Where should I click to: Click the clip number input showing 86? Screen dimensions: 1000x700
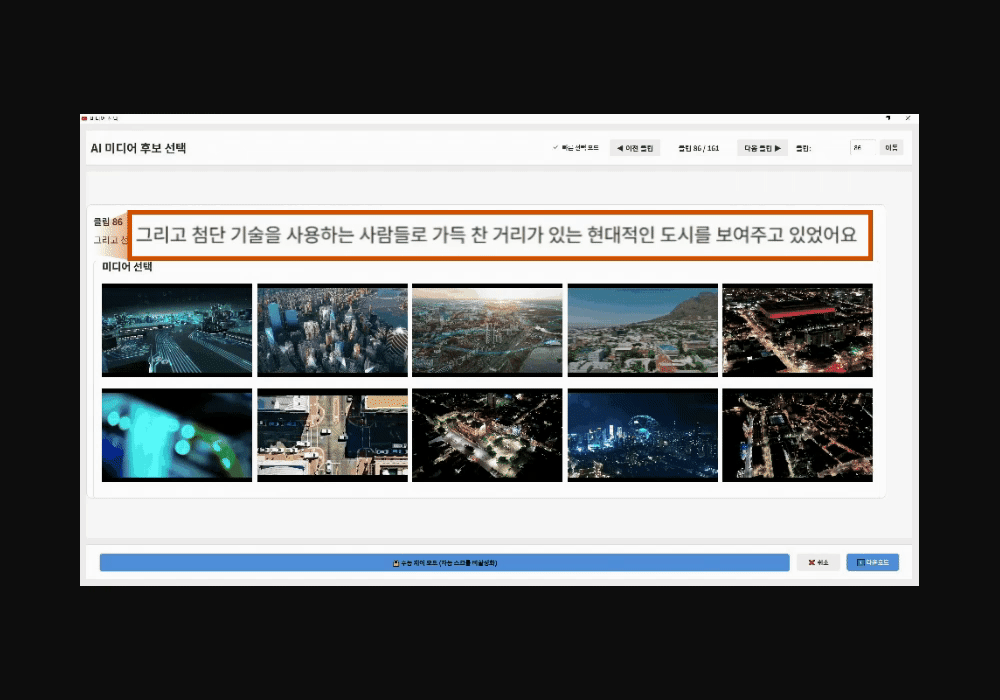[x=862, y=147]
